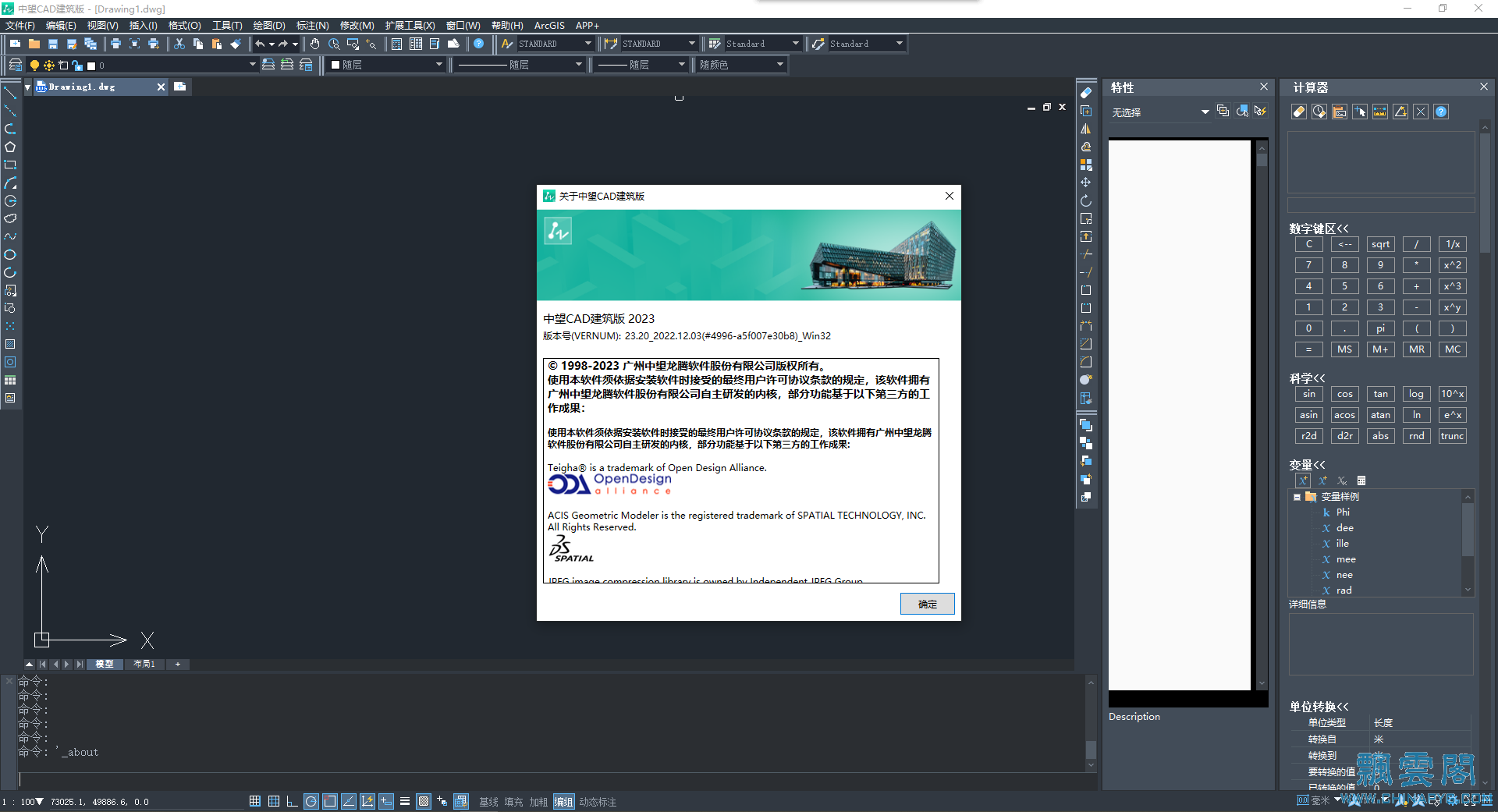Click the sqrt calculator button
Screen dimensions: 1498x812
[x=1380, y=244]
